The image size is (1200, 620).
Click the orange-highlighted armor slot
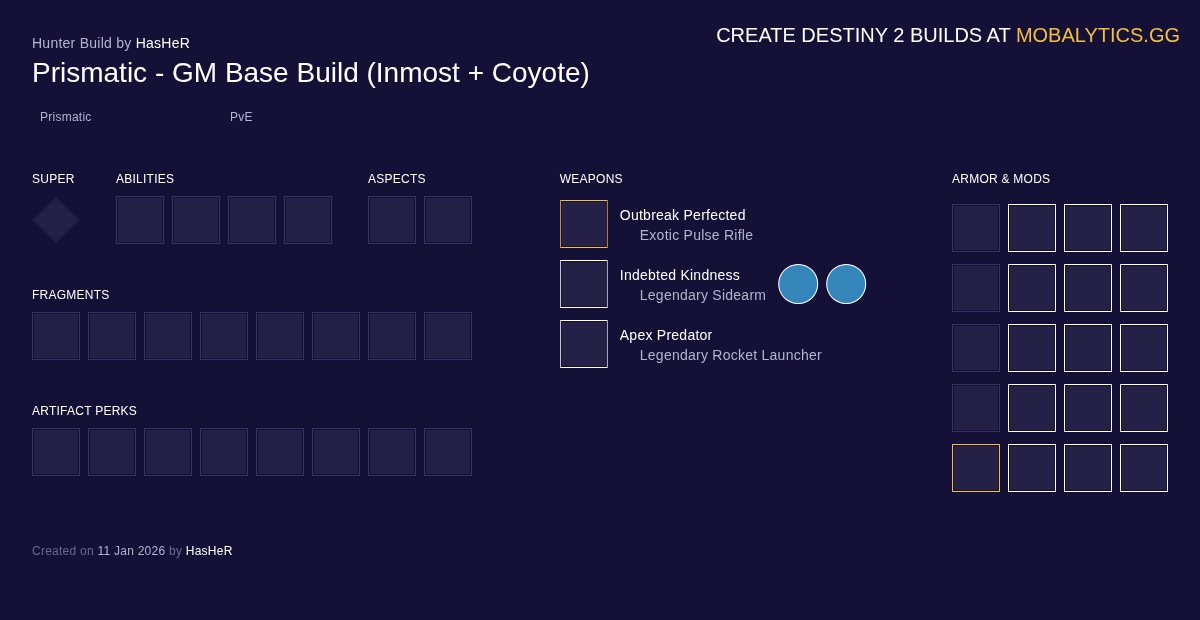976,468
